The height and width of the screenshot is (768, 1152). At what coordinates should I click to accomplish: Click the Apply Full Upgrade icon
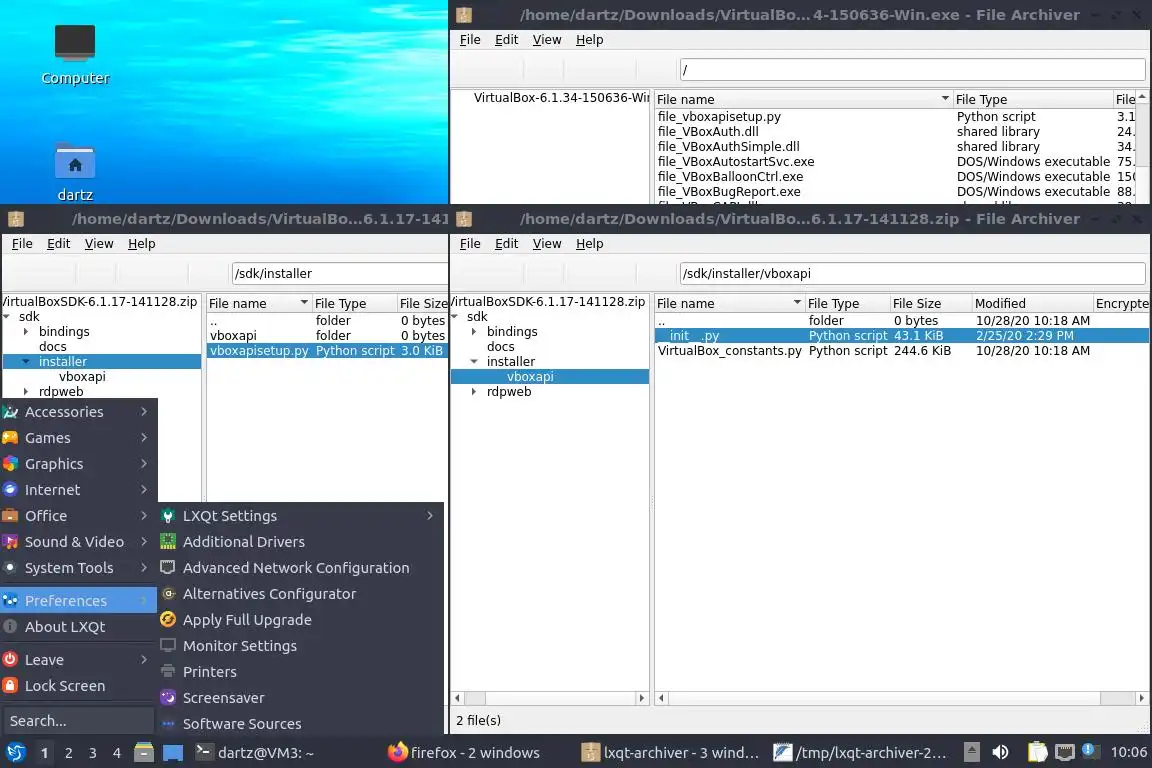coord(168,620)
